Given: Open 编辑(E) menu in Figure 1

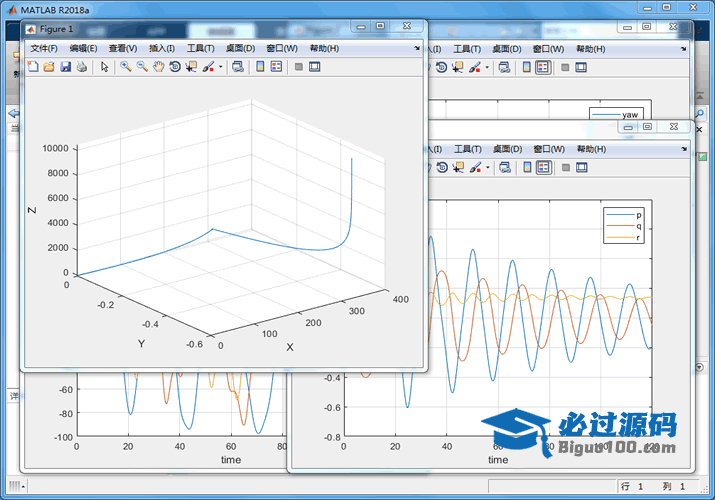Looking at the screenshot, I should coord(83,48).
